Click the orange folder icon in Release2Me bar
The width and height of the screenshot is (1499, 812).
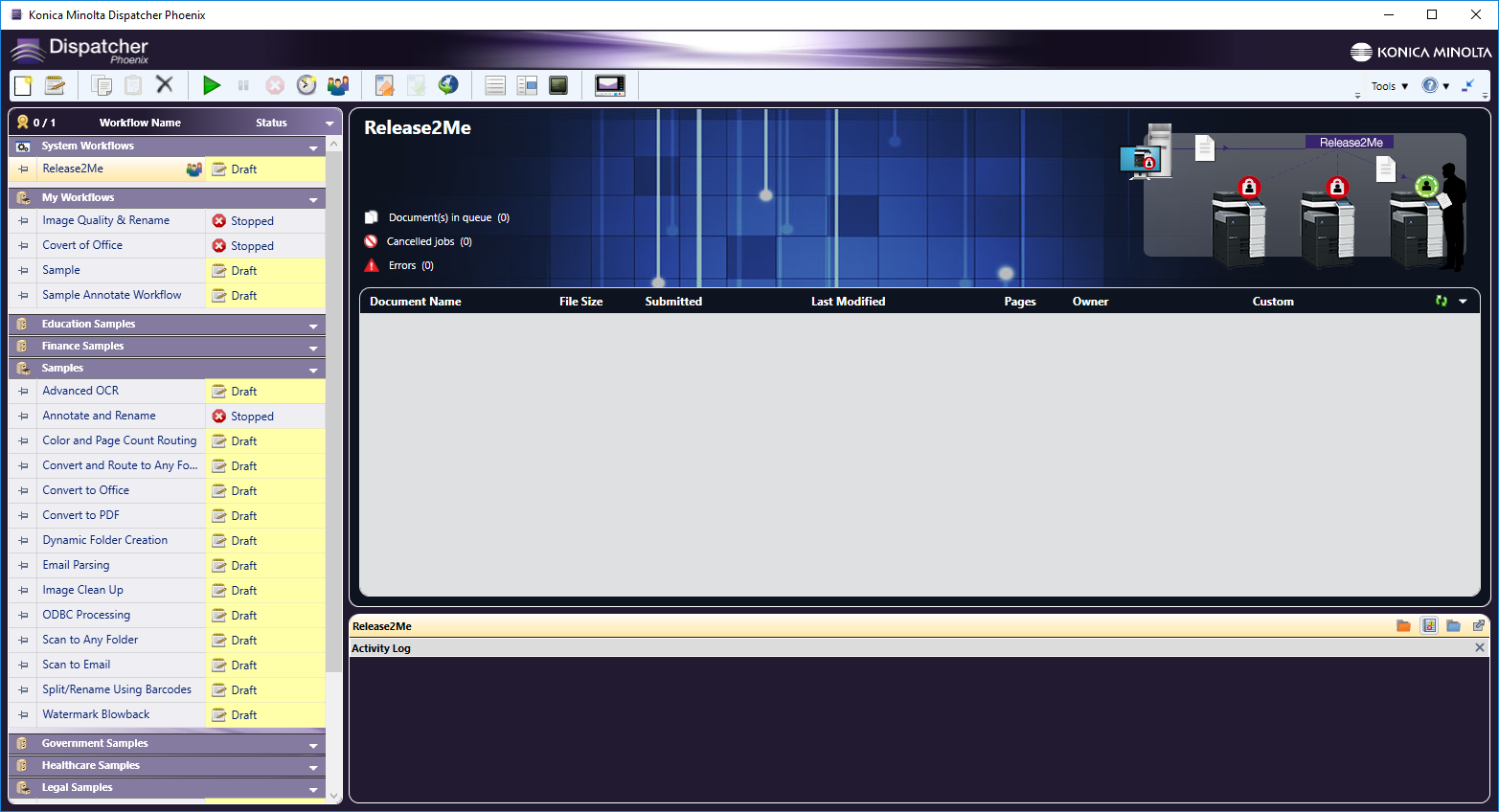[x=1403, y=626]
